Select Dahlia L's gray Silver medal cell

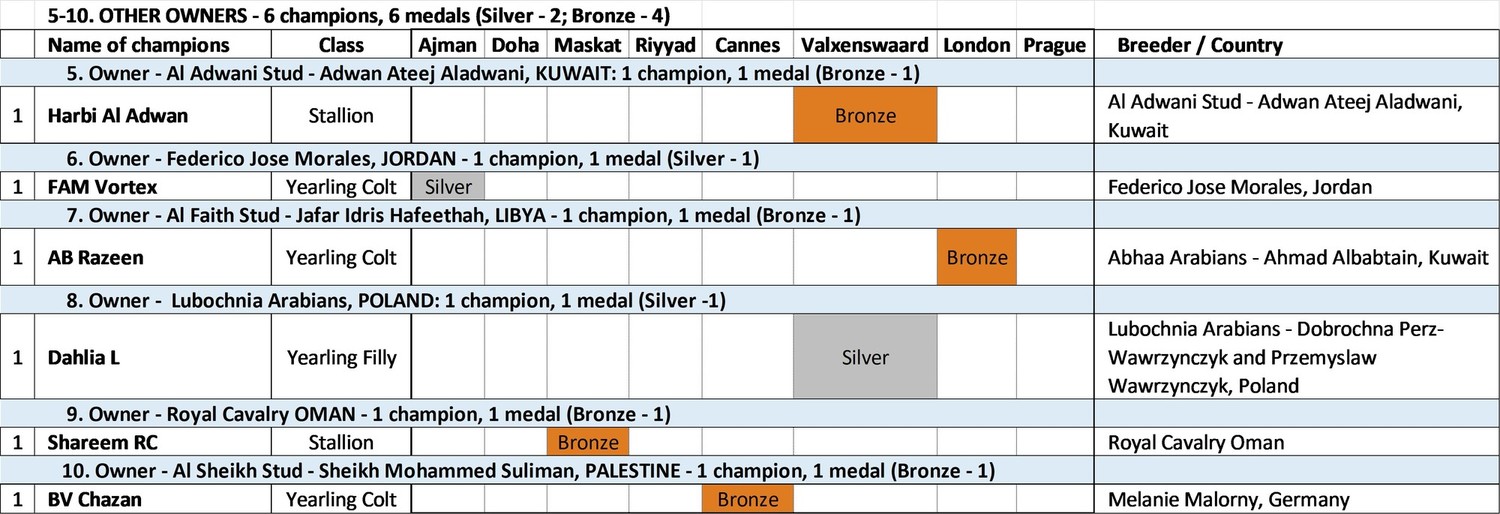(865, 357)
